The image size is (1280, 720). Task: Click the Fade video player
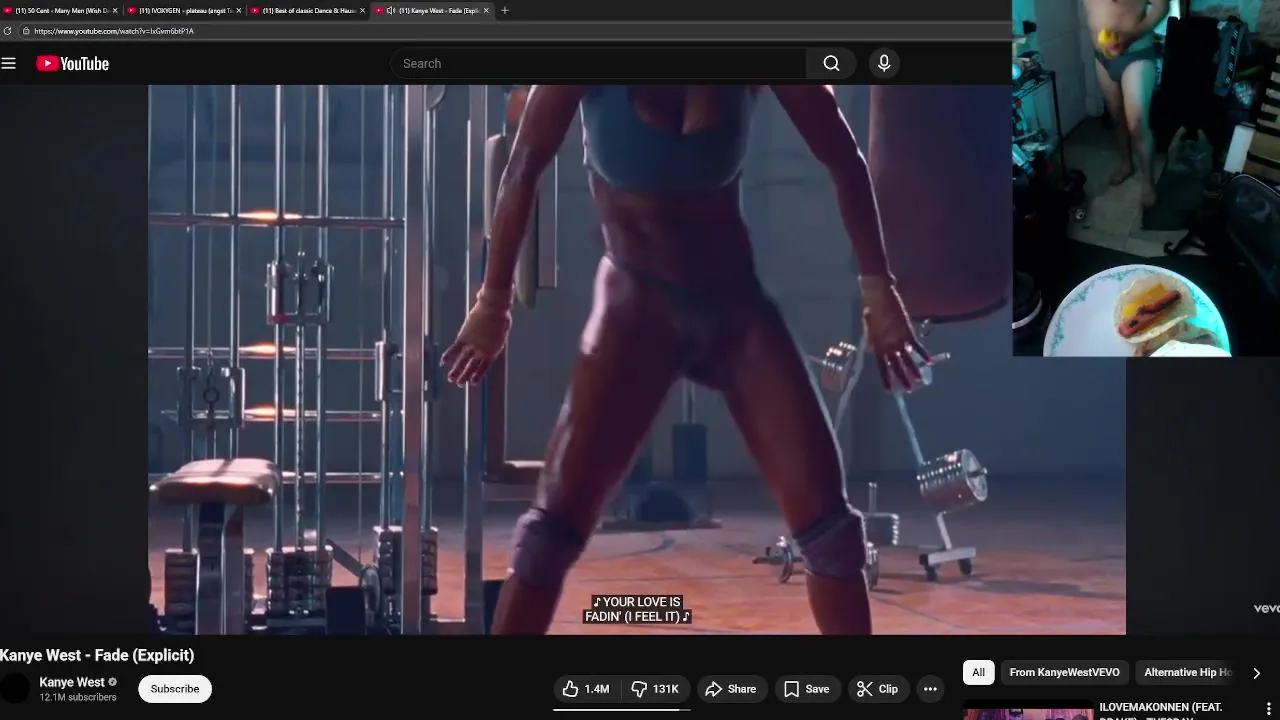pyautogui.click(x=637, y=360)
